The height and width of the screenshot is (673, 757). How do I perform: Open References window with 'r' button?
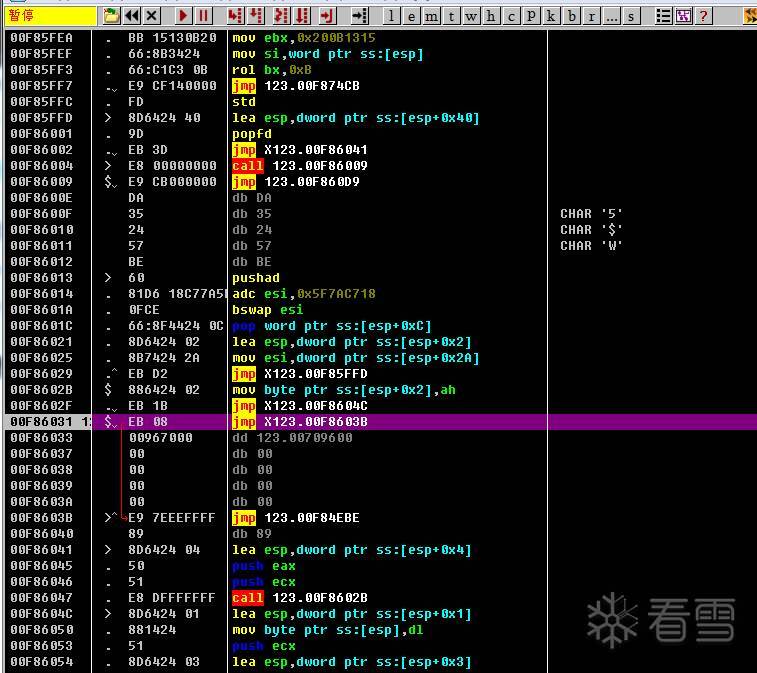(x=591, y=16)
